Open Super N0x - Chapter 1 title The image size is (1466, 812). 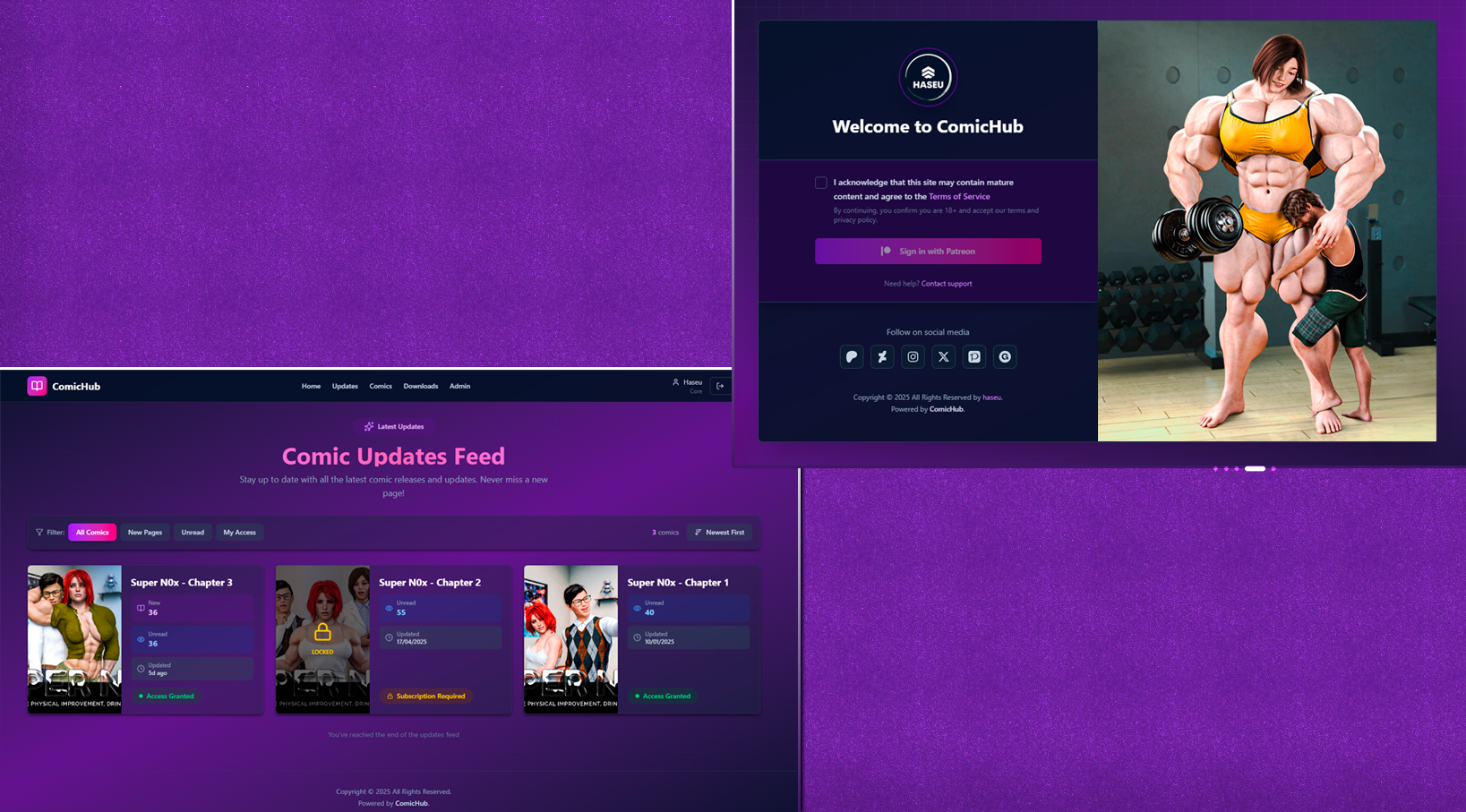click(678, 583)
